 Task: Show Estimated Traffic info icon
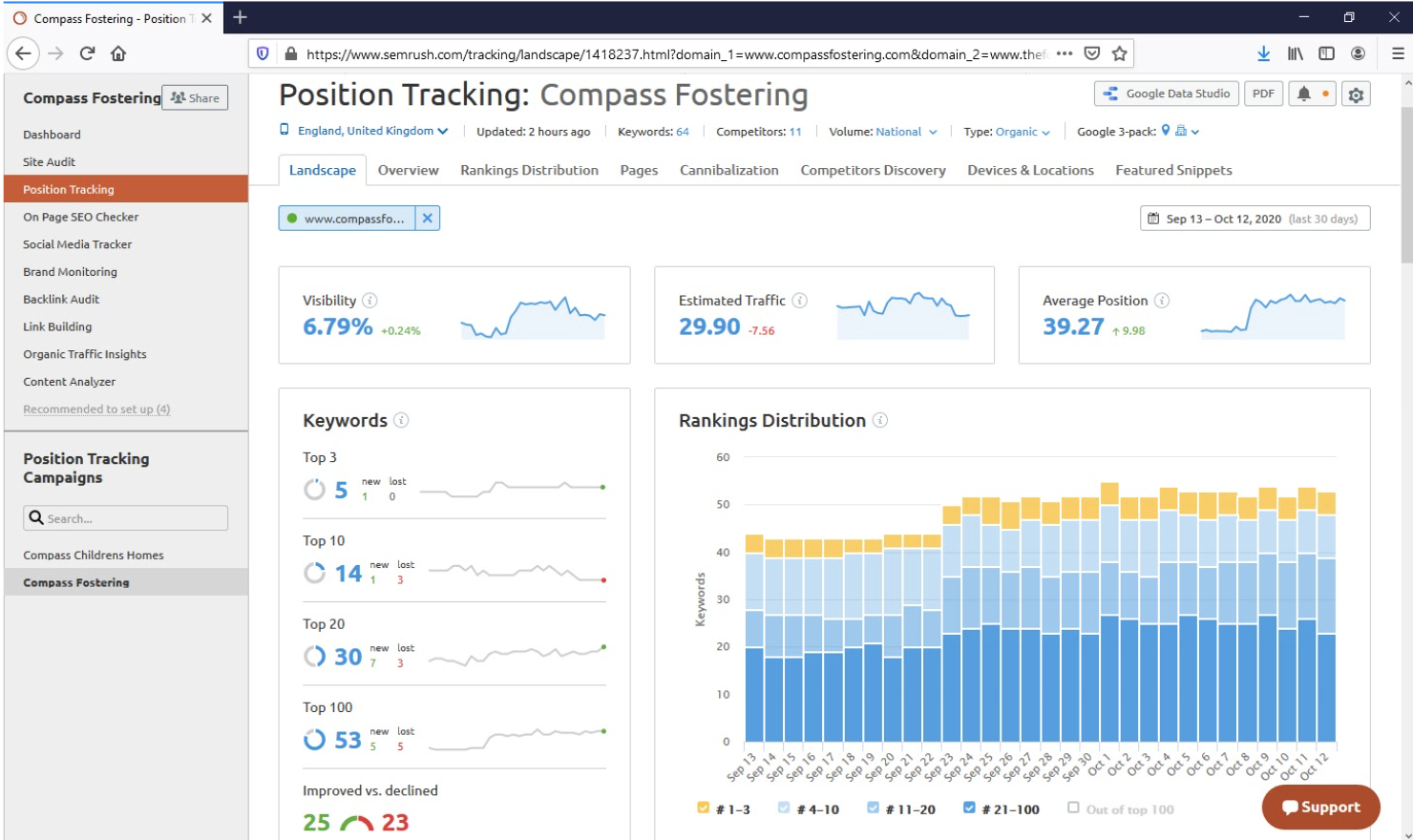tap(800, 301)
